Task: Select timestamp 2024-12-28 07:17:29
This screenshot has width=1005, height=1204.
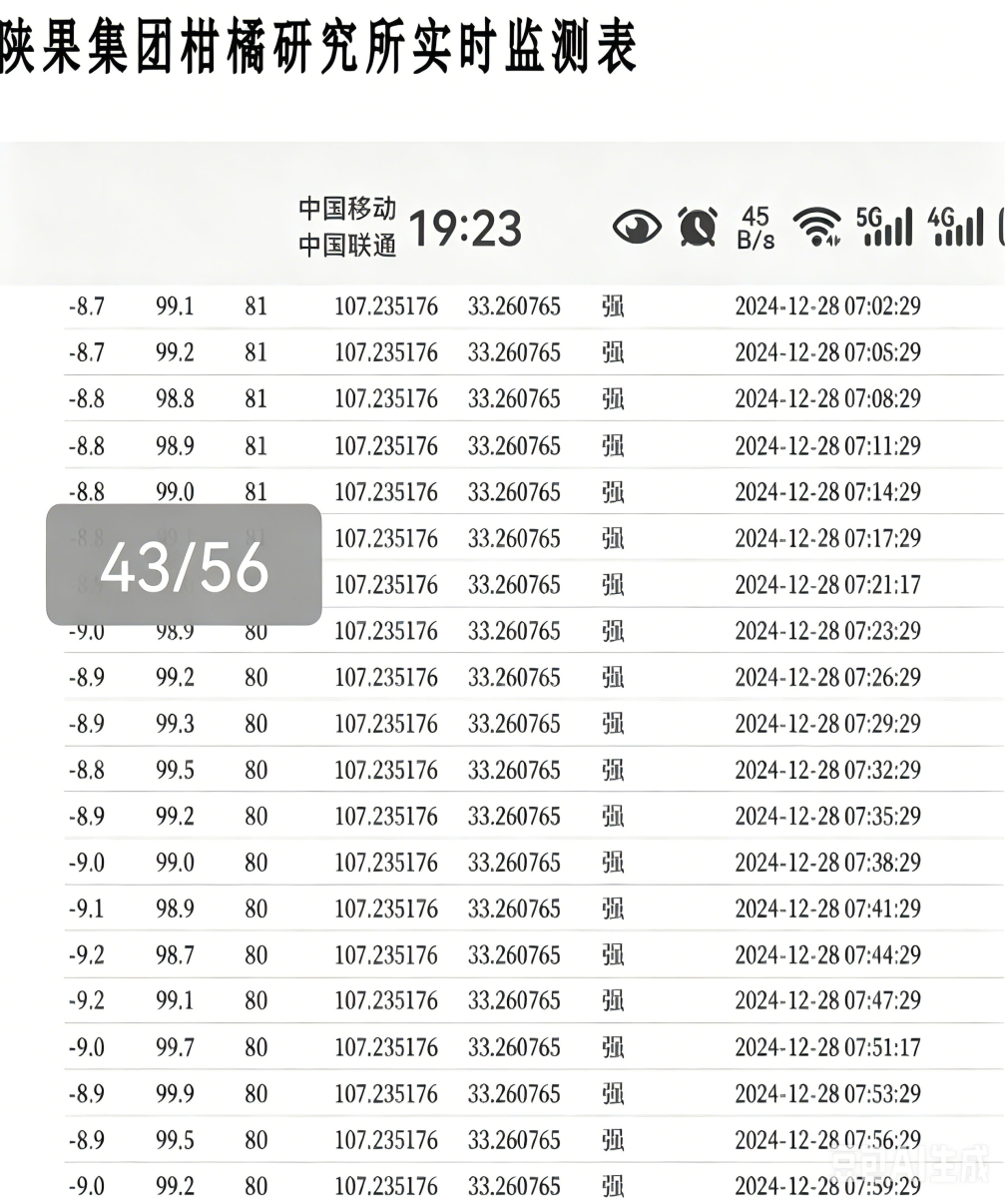Action: click(827, 538)
